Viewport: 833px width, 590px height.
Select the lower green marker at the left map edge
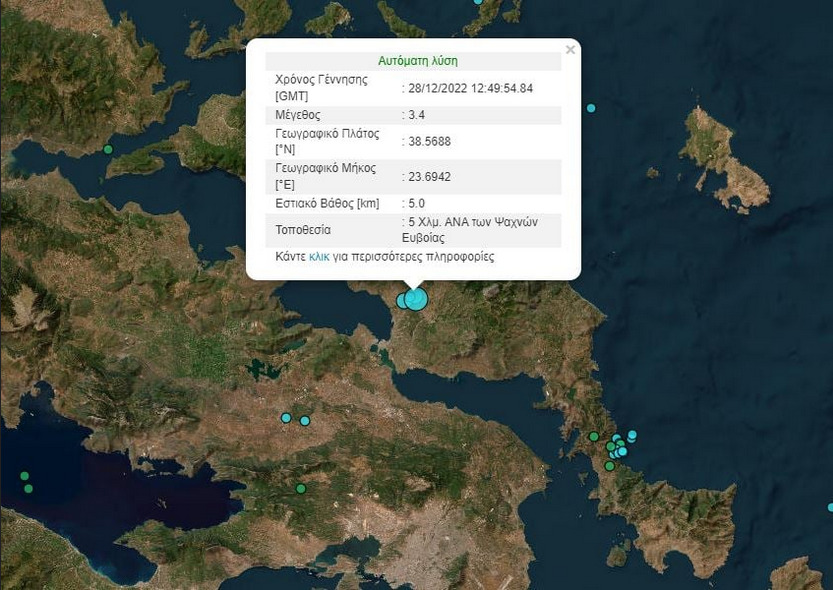pyautogui.click(x=28, y=489)
